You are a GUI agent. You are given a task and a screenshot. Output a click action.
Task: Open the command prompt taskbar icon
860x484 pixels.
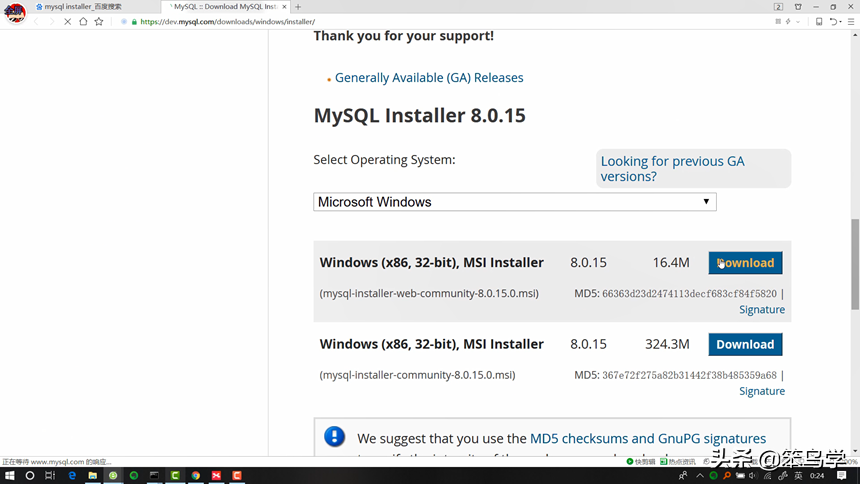pos(154,475)
